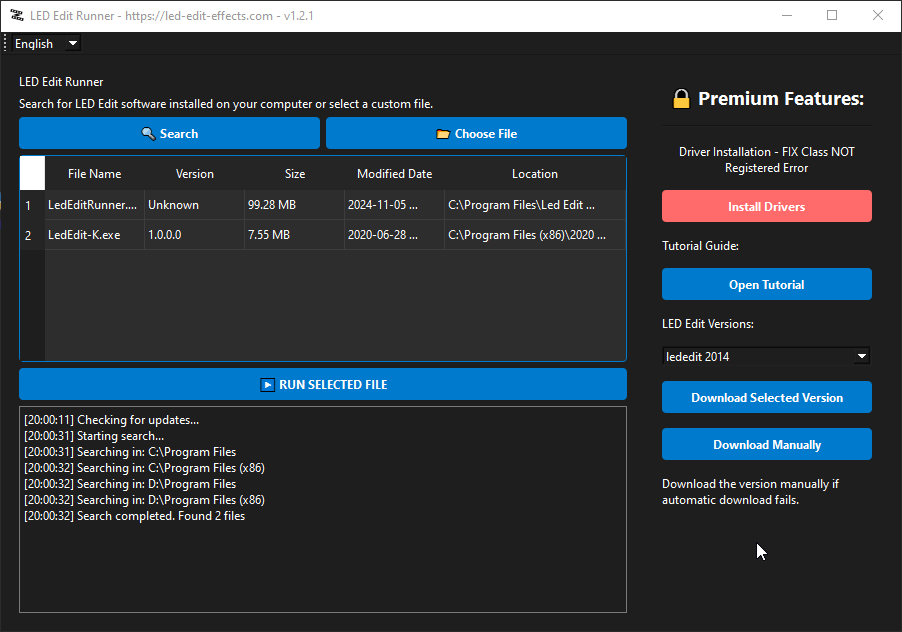Maximize the LED Edit Runner window
This screenshot has width=902, height=632.
[x=832, y=16]
